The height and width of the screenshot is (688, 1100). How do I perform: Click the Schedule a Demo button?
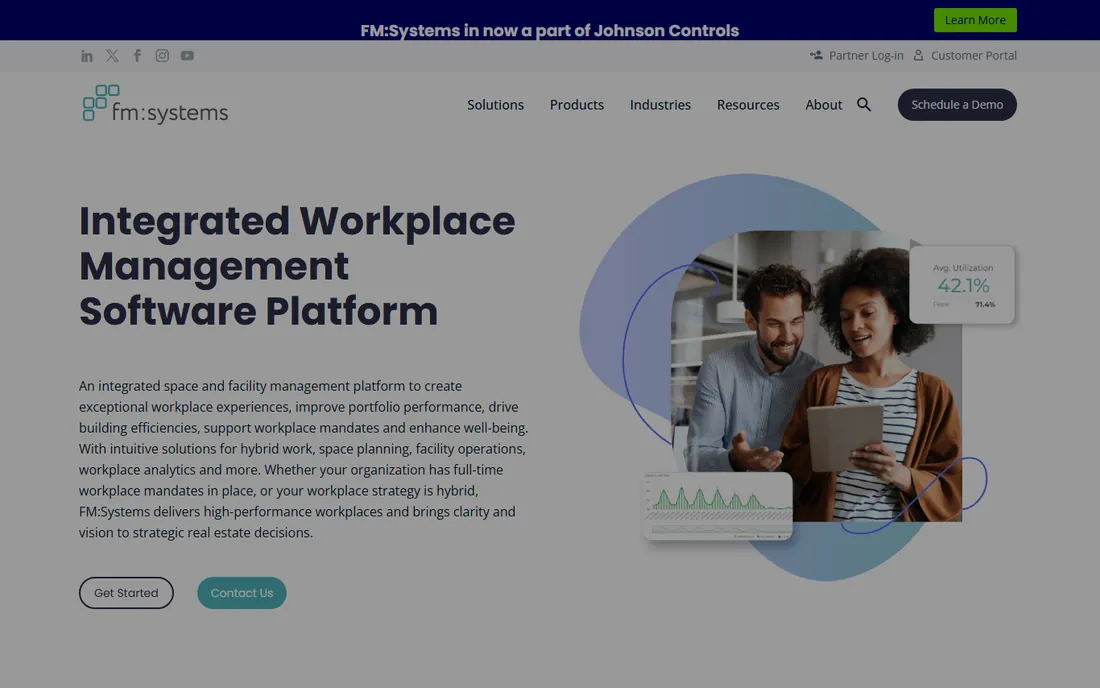coord(957,104)
